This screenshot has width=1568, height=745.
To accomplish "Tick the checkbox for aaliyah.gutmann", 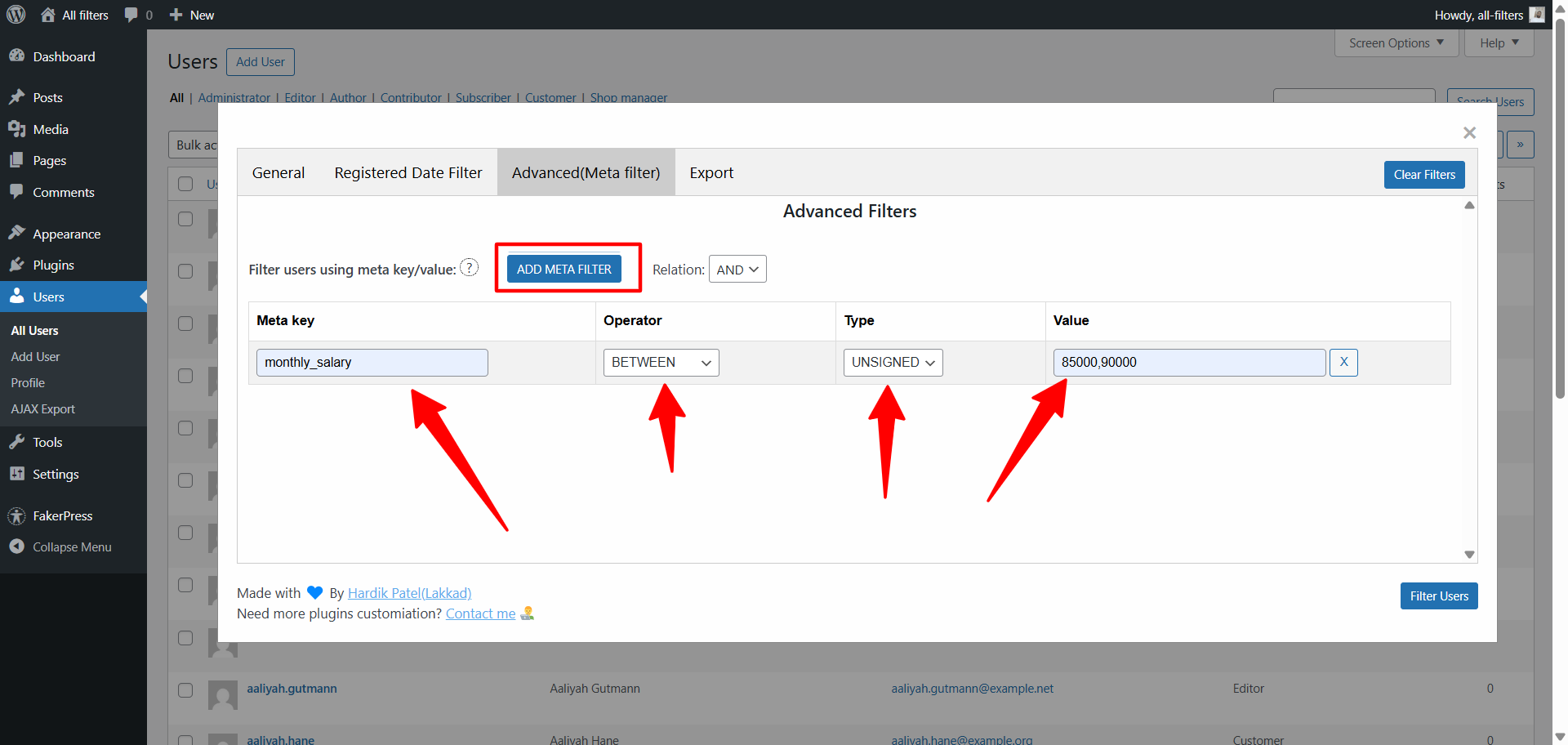I will [185, 689].
